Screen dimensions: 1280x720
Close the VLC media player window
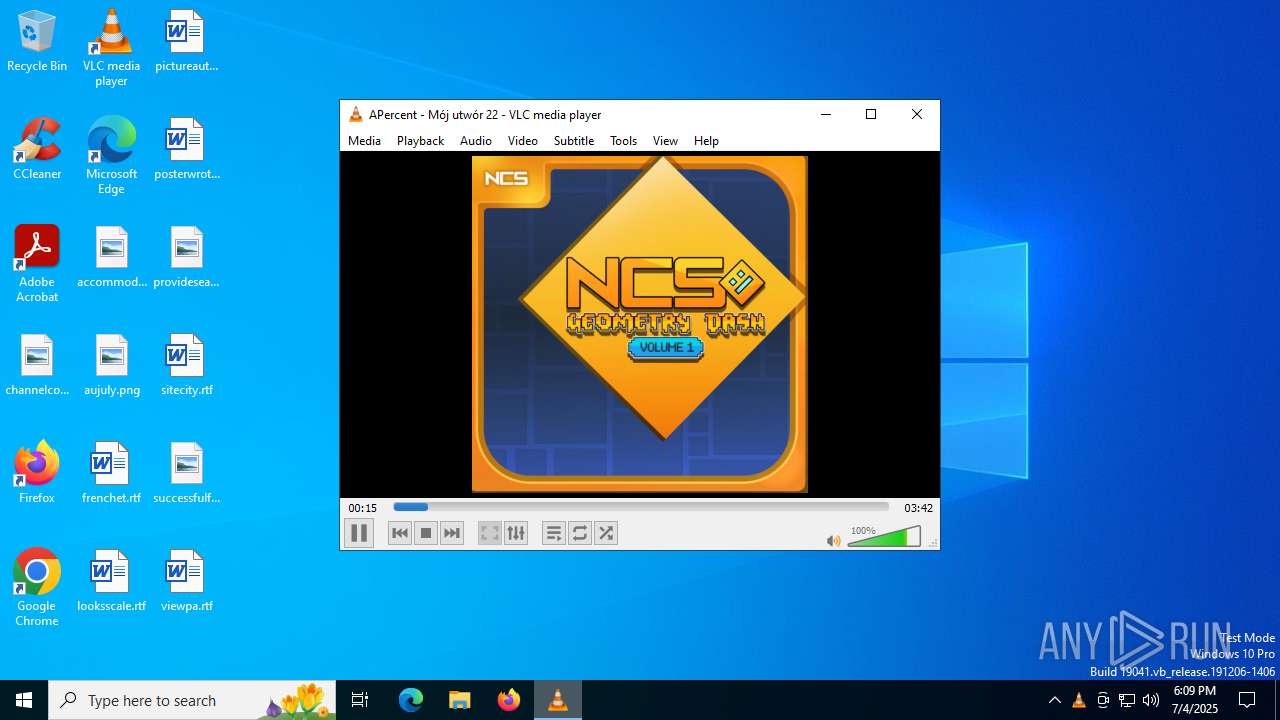click(917, 114)
